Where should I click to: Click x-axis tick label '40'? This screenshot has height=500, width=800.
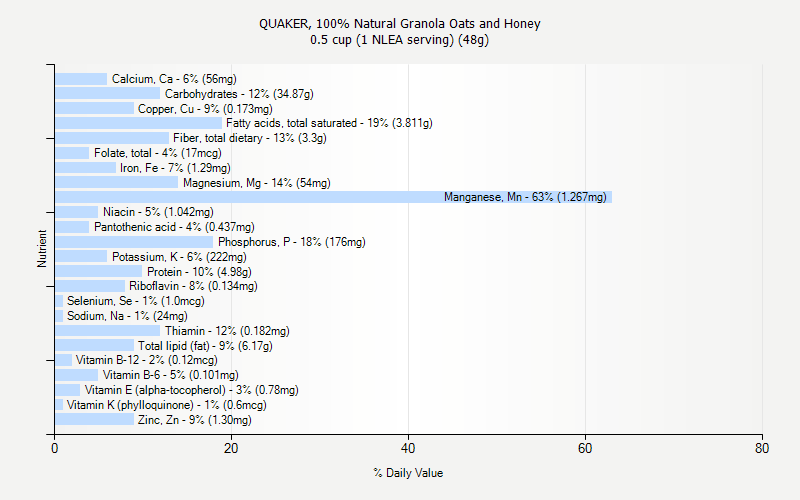tap(408, 448)
